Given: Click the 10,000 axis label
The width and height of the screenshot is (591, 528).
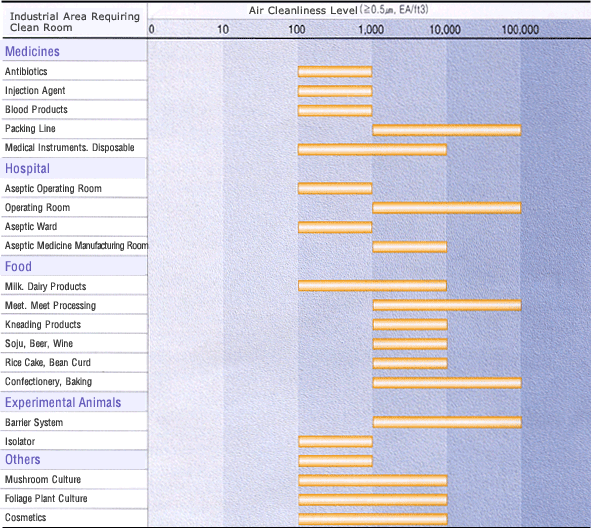Looking at the screenshot, I should 445,29.
